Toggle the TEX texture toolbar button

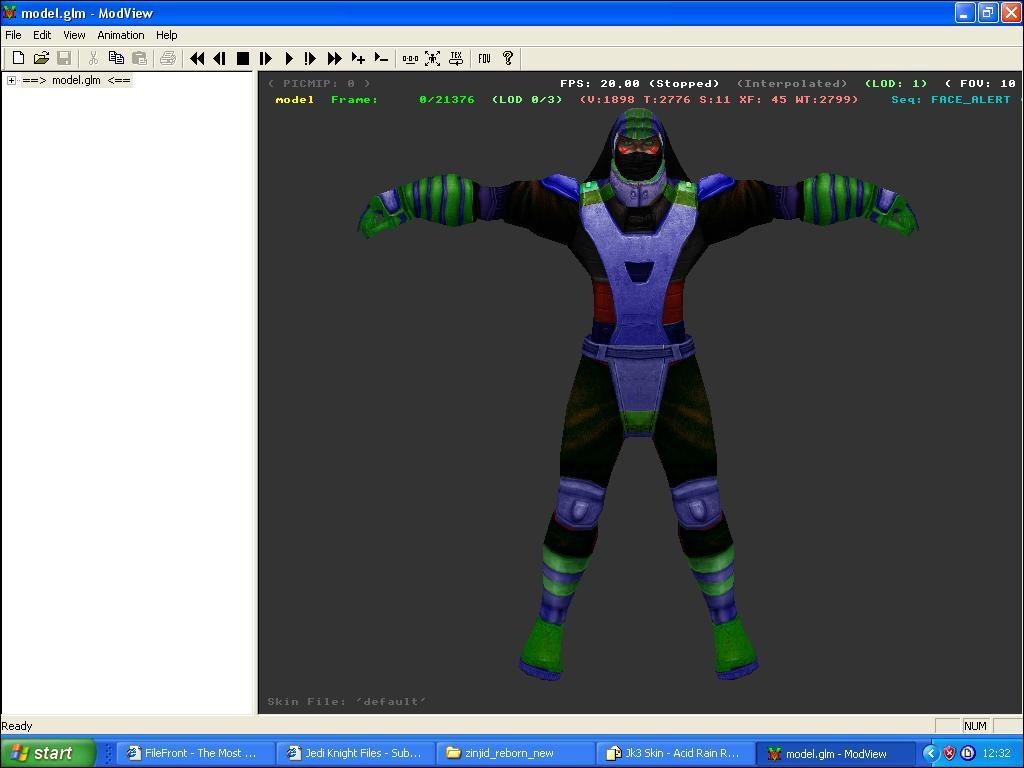tap(456, 59)
